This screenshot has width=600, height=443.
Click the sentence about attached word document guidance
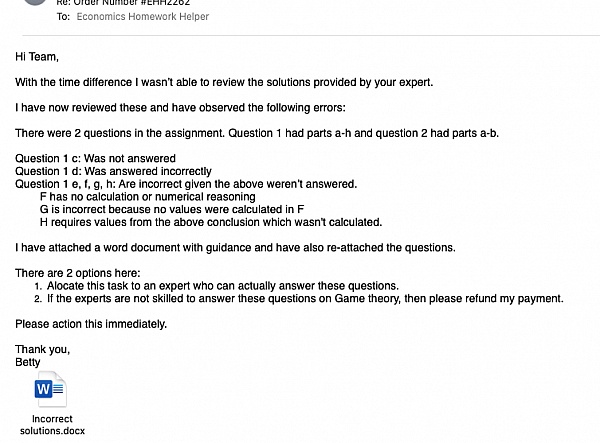[235, 247]
